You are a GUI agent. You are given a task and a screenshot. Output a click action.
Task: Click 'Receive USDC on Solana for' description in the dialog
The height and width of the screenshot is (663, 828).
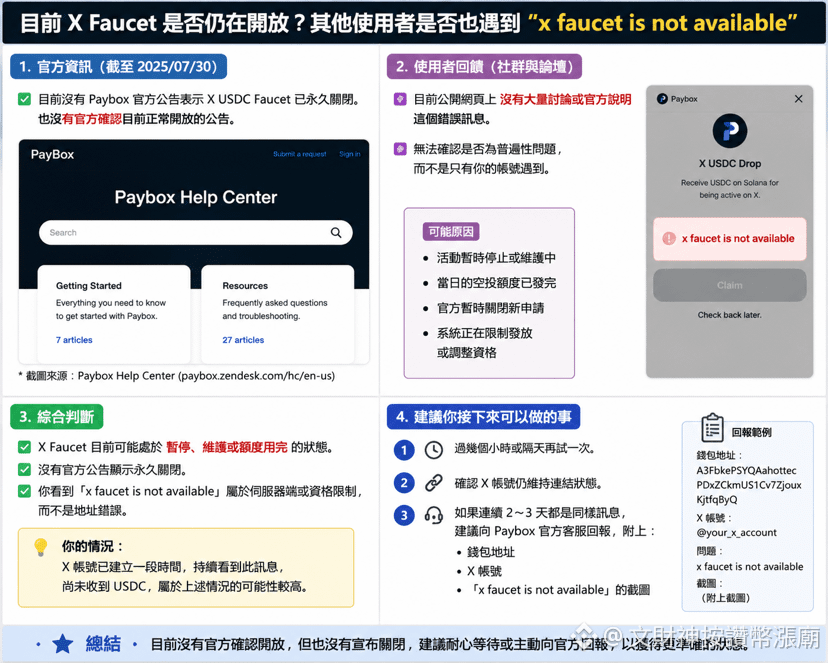coord(729,183)
